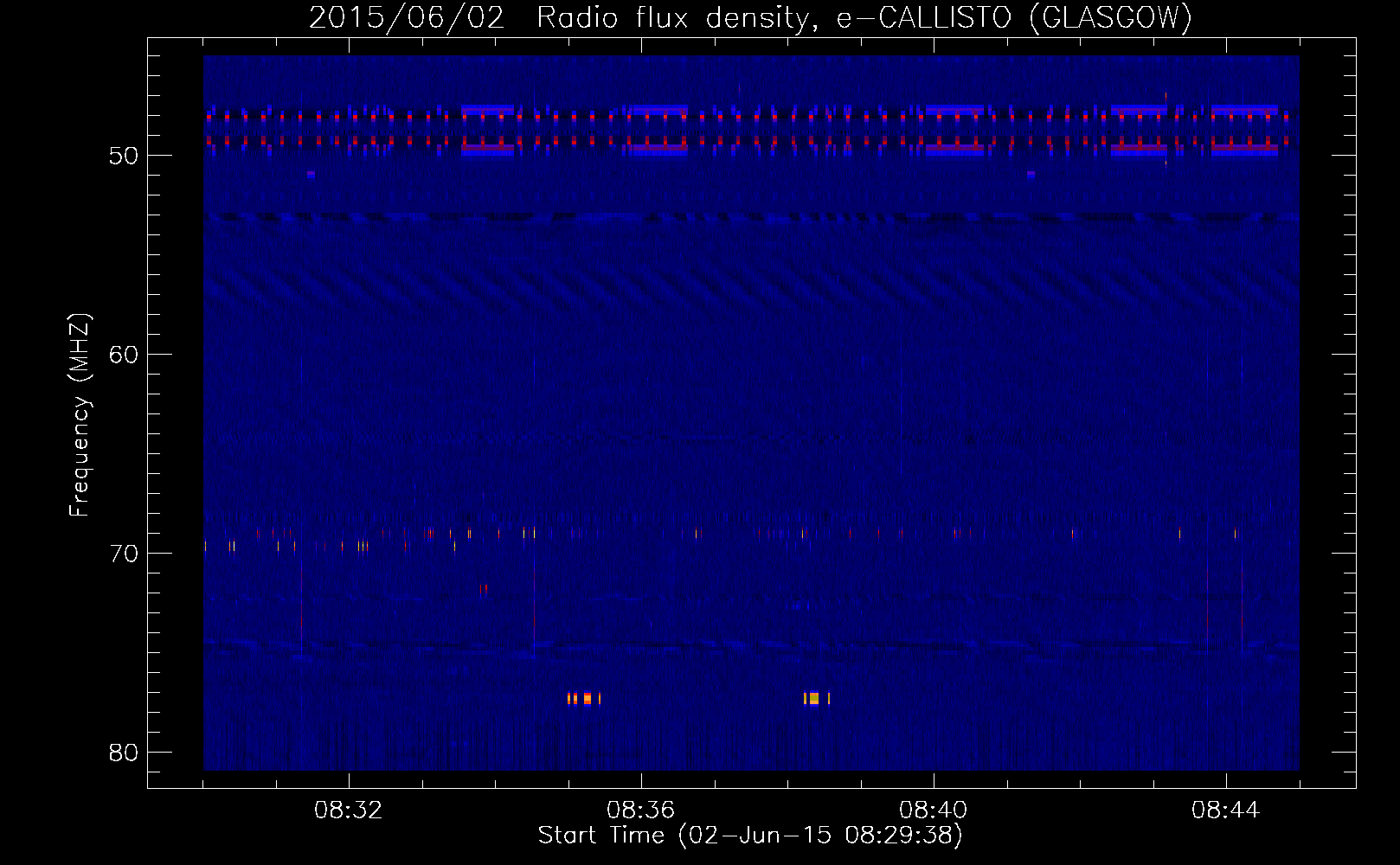Click the 08:40 time tick label
The width and height of the screenshot is (1400, 865).
point(933,811)
